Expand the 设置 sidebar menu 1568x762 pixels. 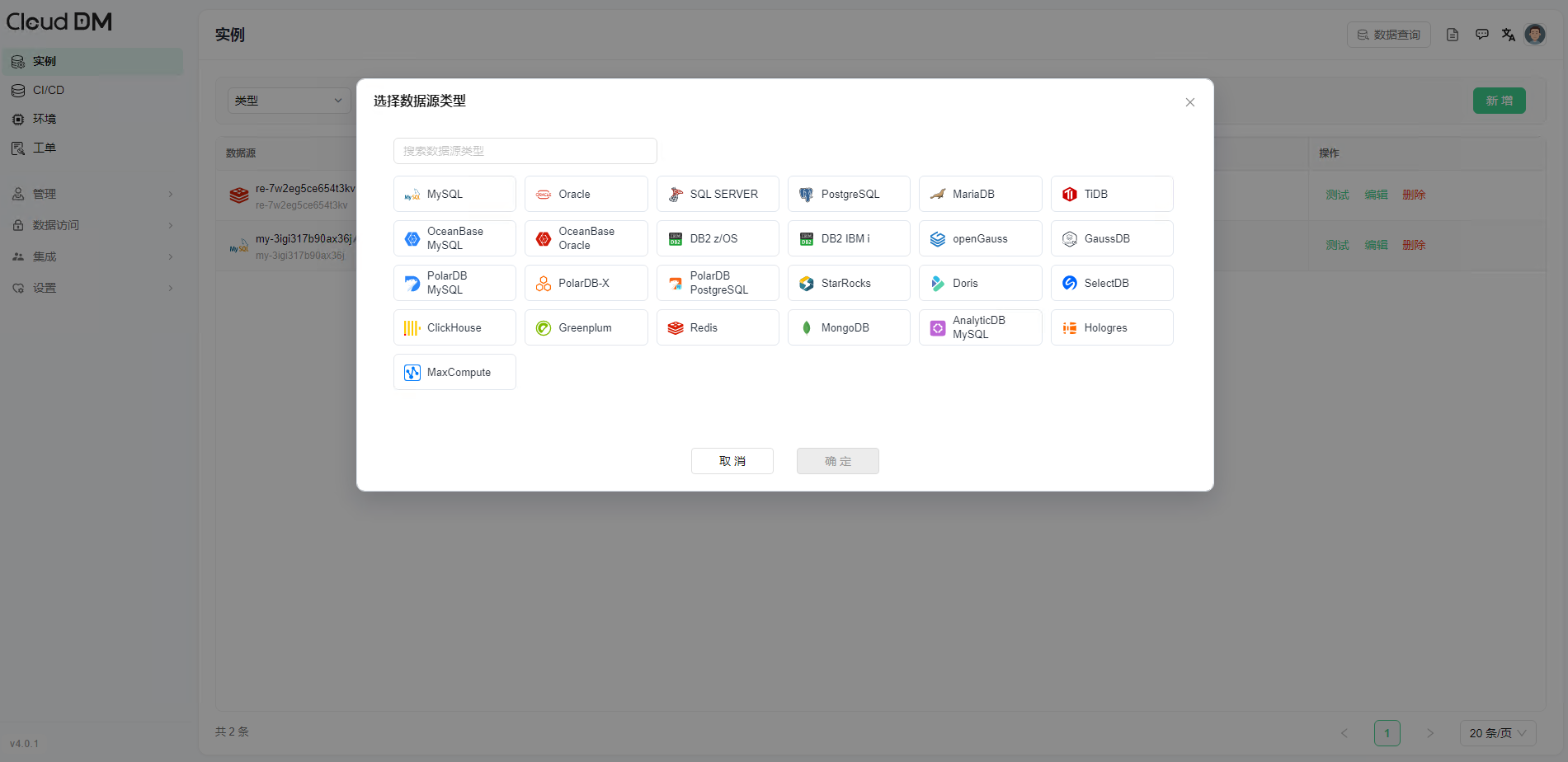click(x=92, y=288)
